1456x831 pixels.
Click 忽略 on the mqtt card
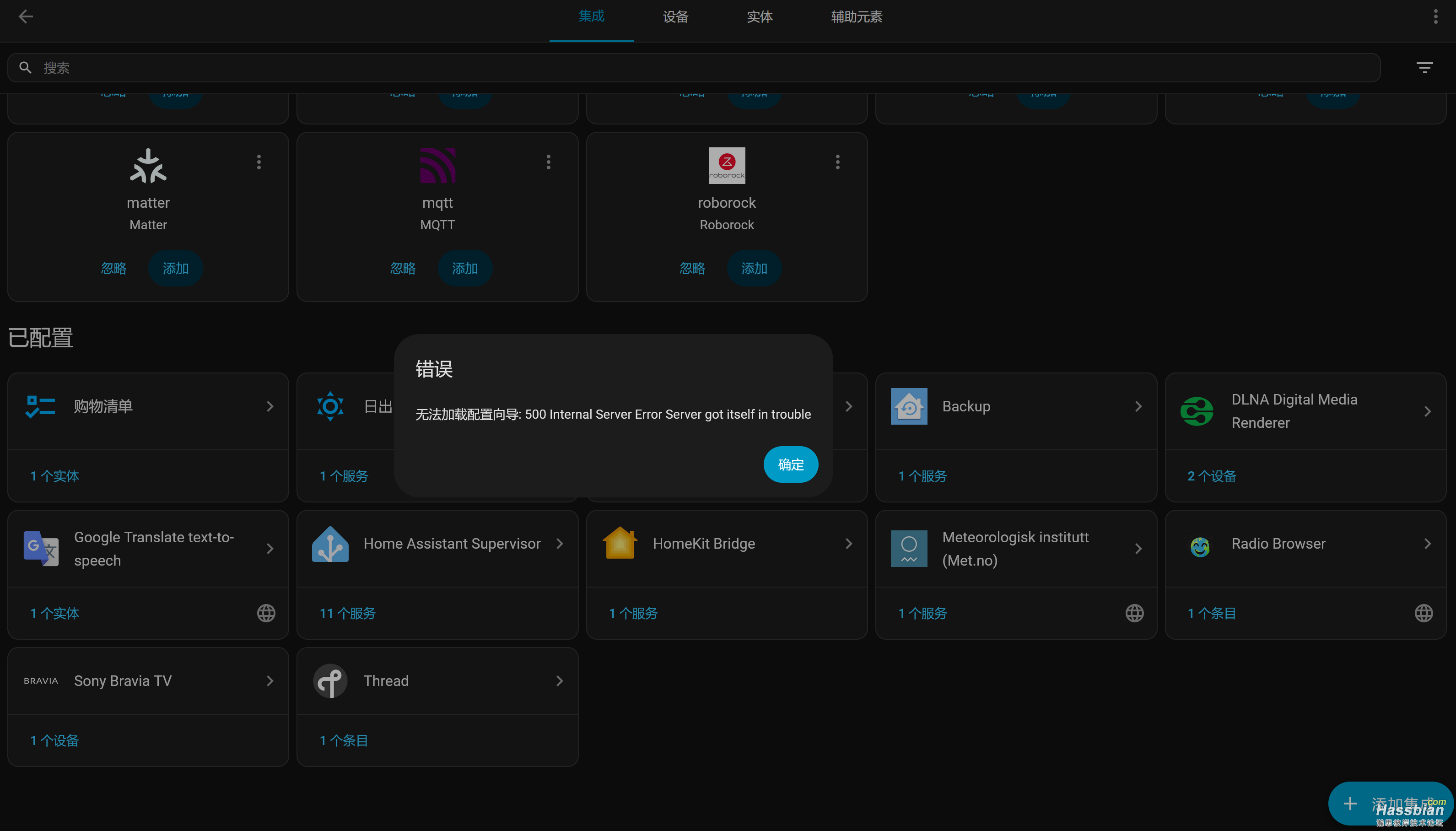pos(403,268)
